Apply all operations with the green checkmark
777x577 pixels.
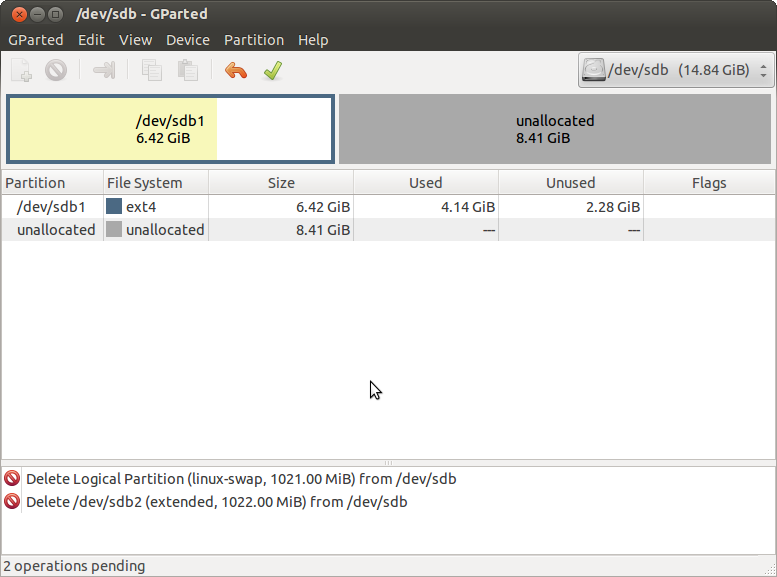272,71
